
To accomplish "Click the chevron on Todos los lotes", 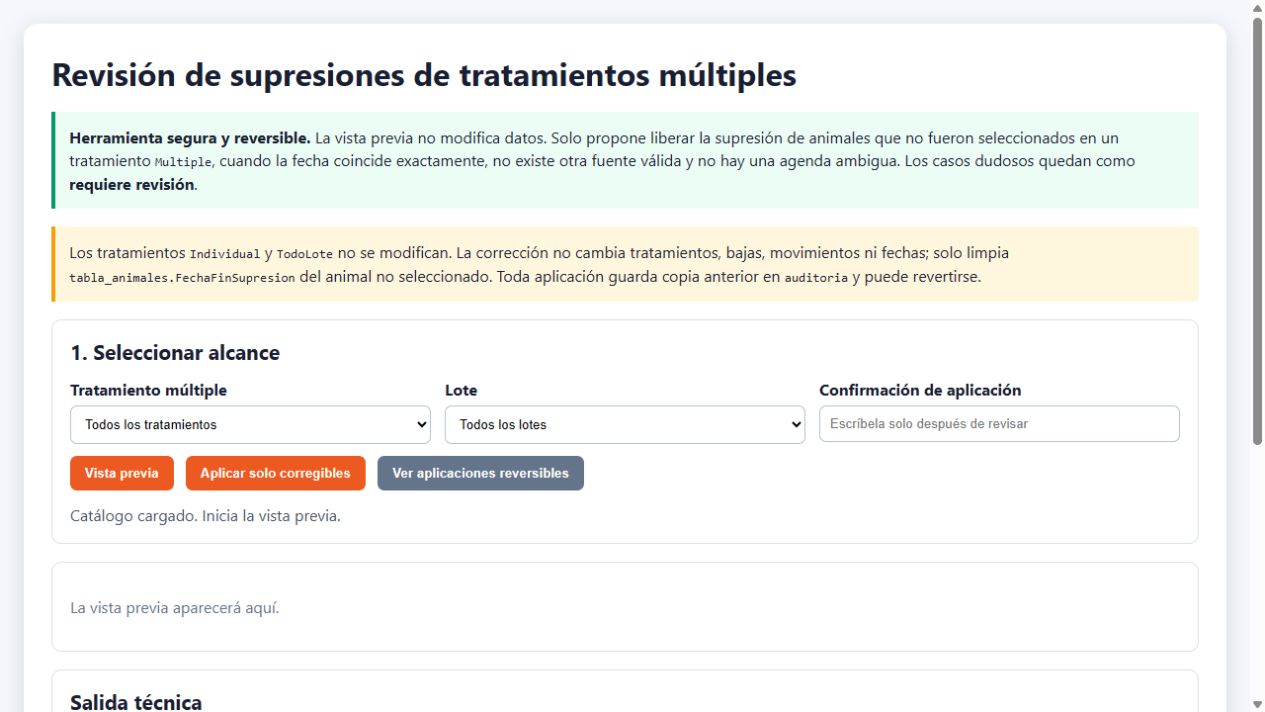I will tap(796, 424).
